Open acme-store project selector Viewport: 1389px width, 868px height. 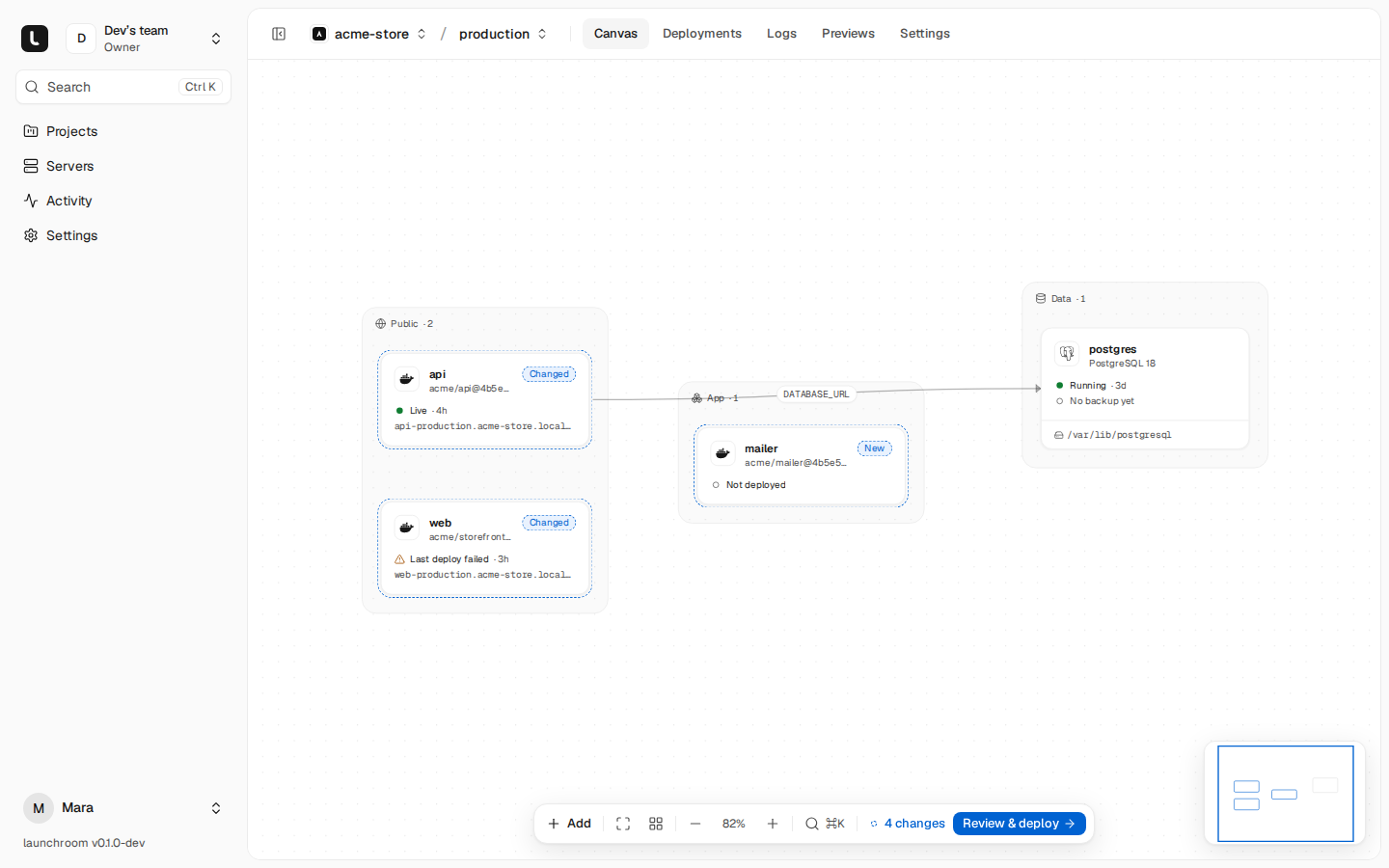pyautogui.click(x=369, y=34)
